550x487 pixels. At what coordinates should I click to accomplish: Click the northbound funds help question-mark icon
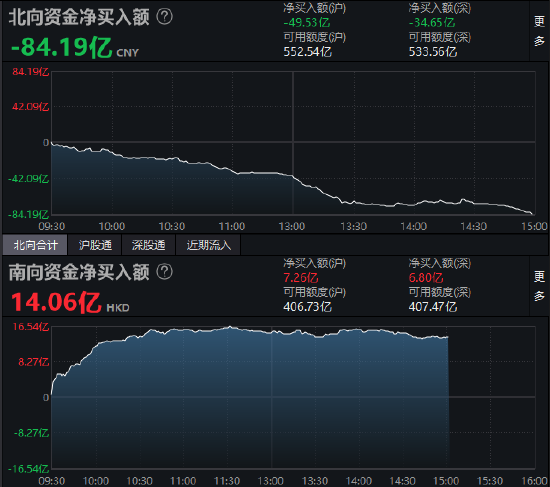pos(164,16)
